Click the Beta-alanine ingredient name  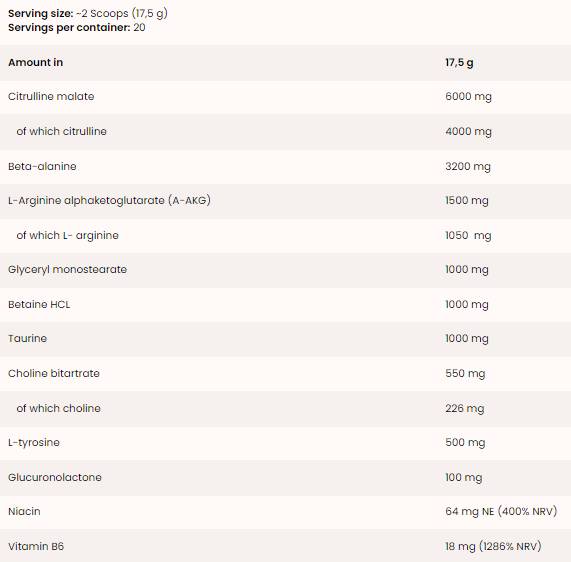pos(42,166)
